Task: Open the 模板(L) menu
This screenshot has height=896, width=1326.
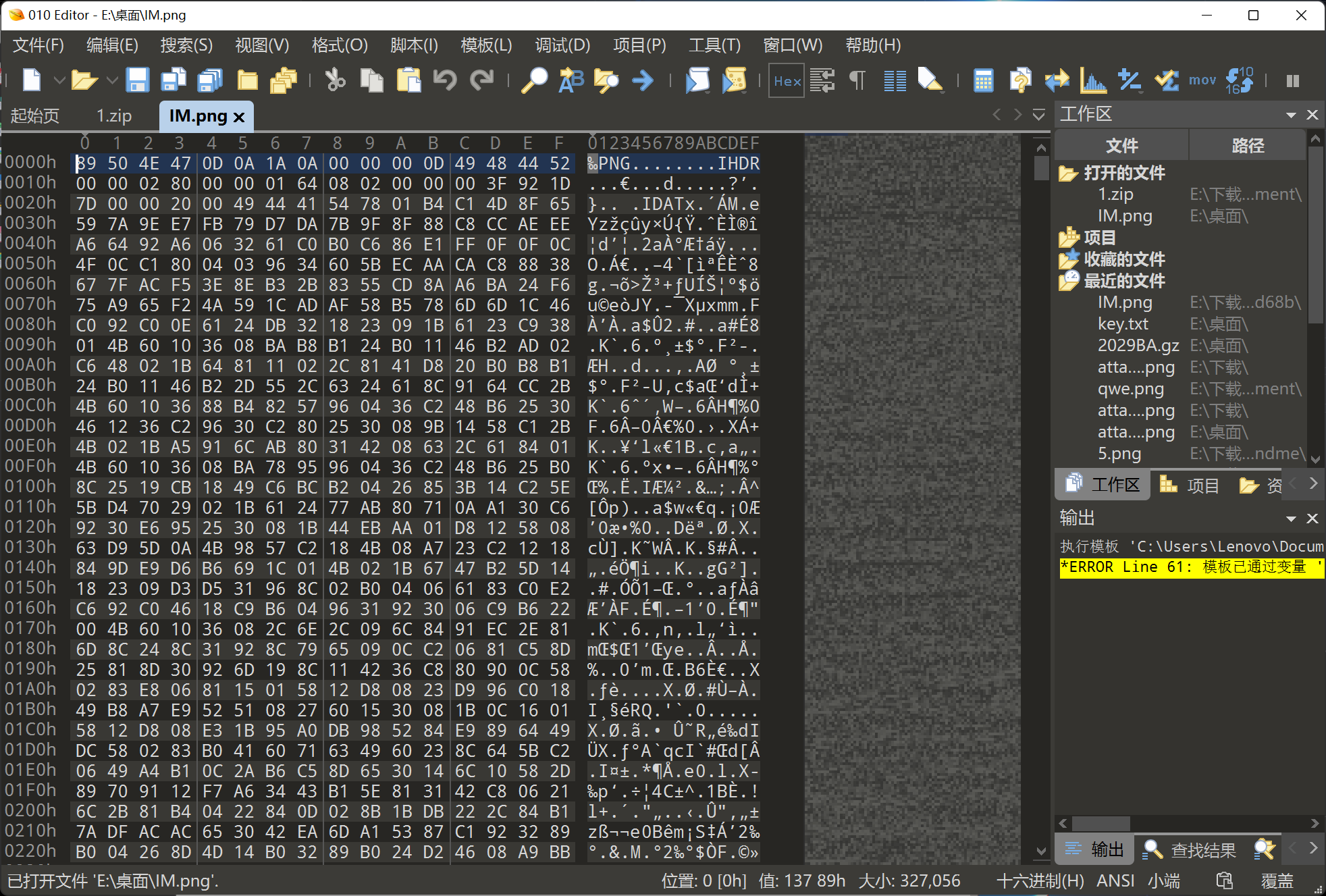Action: point(486,45)
